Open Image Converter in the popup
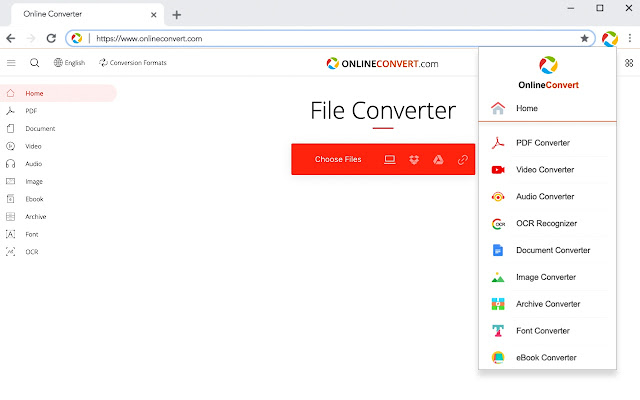The image size is (640, 400). 547,277
